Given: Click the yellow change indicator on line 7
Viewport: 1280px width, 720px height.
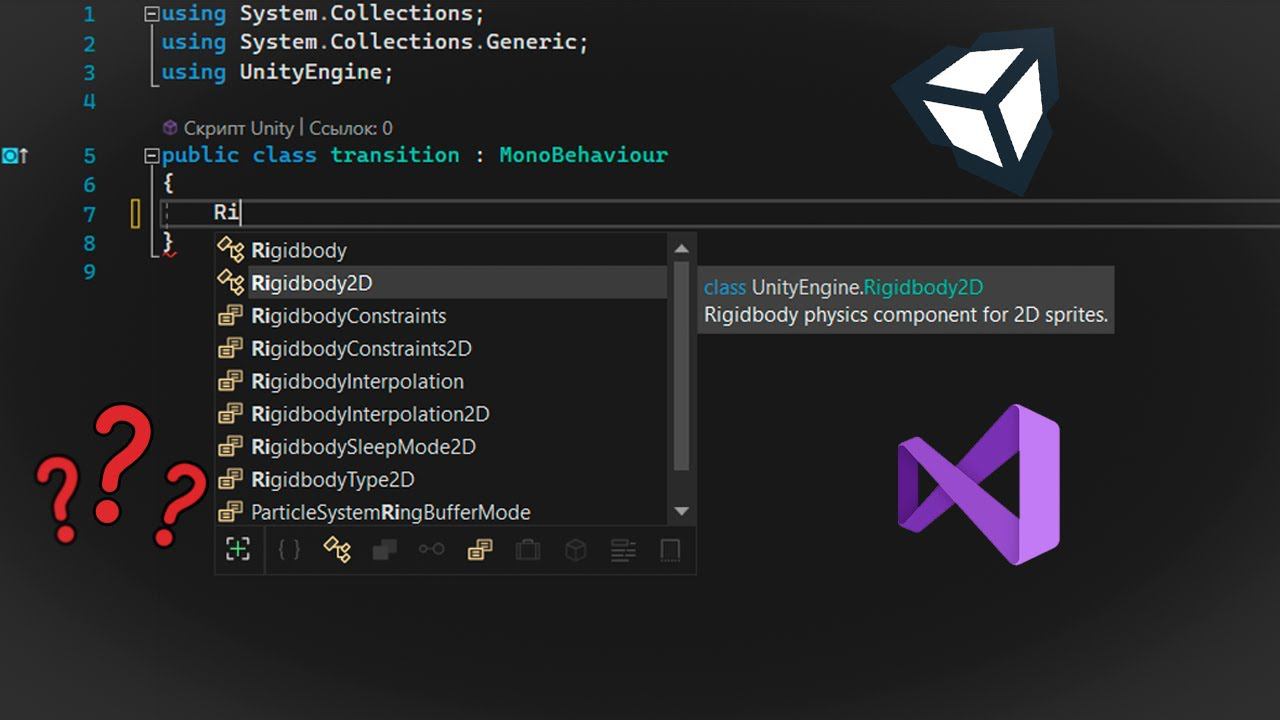Looking at the screenshot, I should click(136, 213).
